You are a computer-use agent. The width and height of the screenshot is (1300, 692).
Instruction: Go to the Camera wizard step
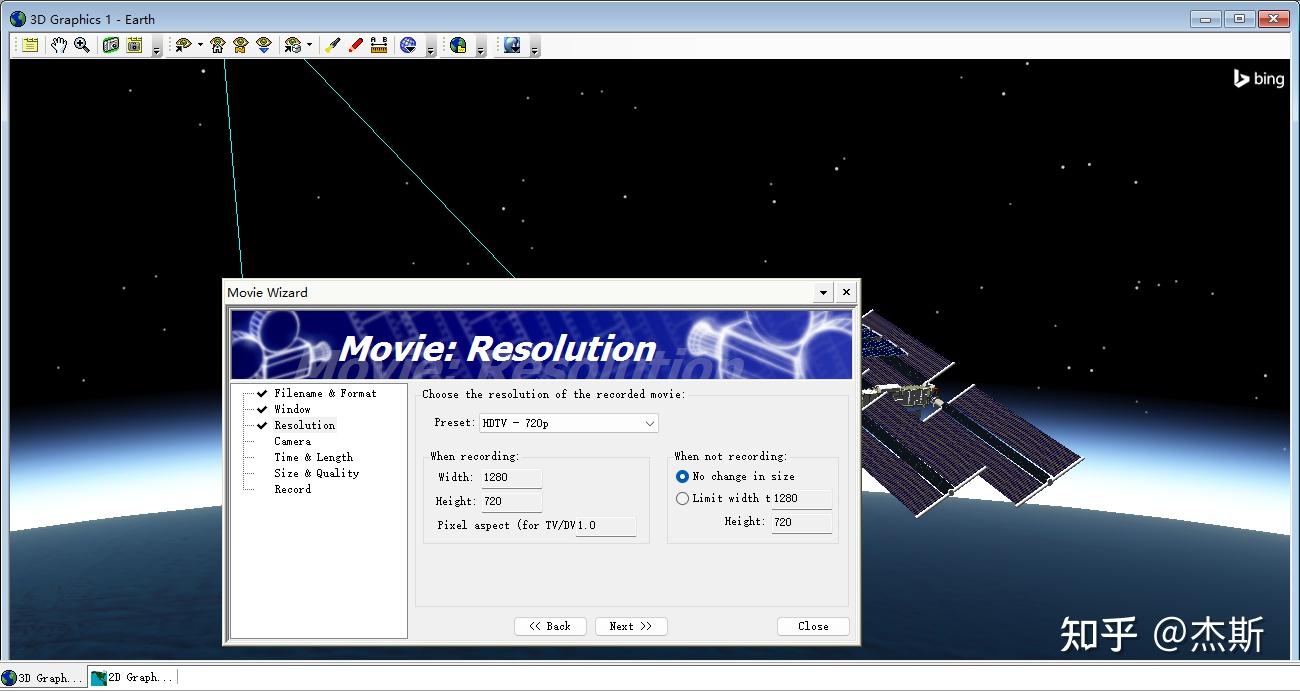click(293, 441)
